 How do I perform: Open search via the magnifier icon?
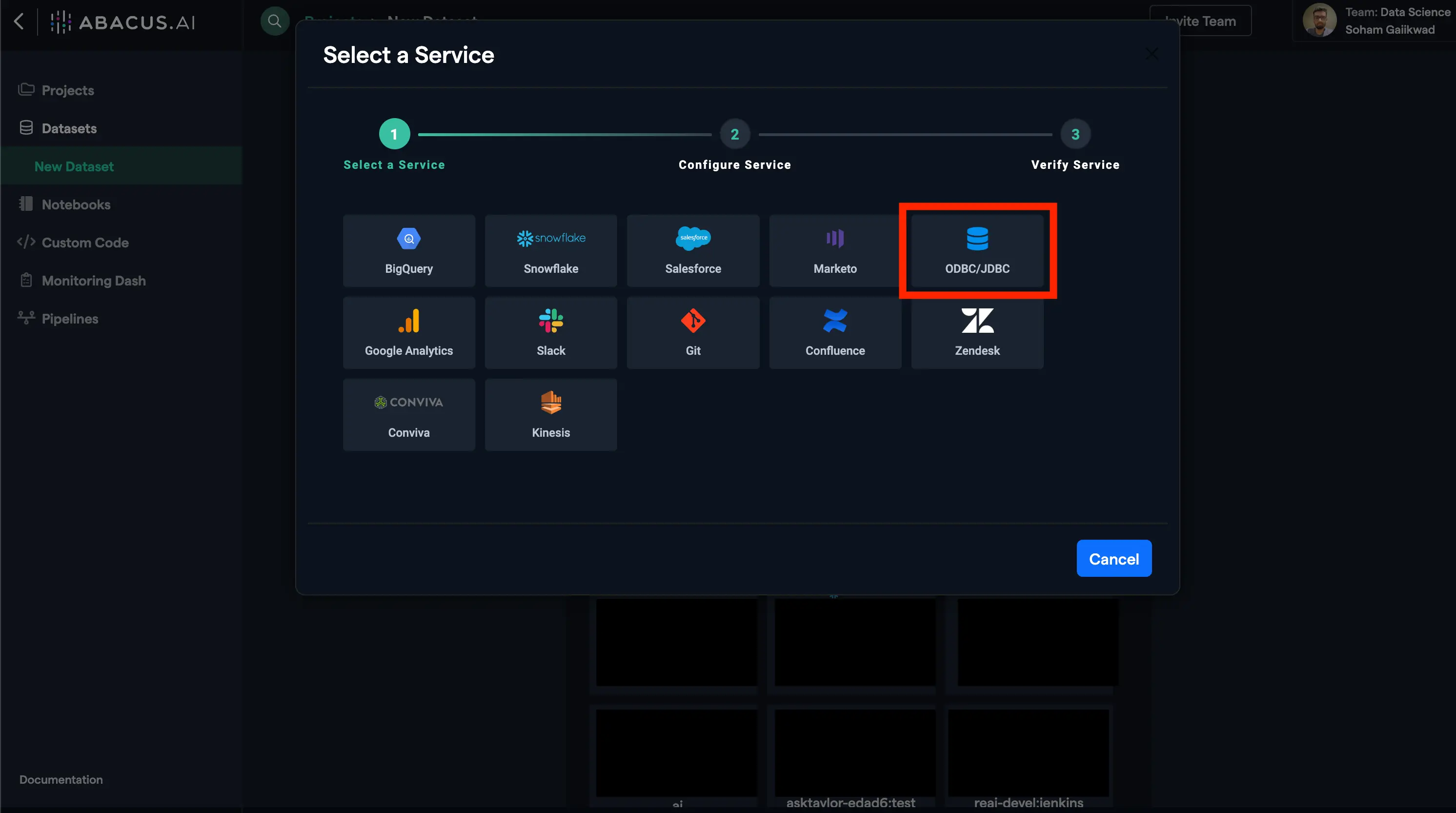pos(275,20)
